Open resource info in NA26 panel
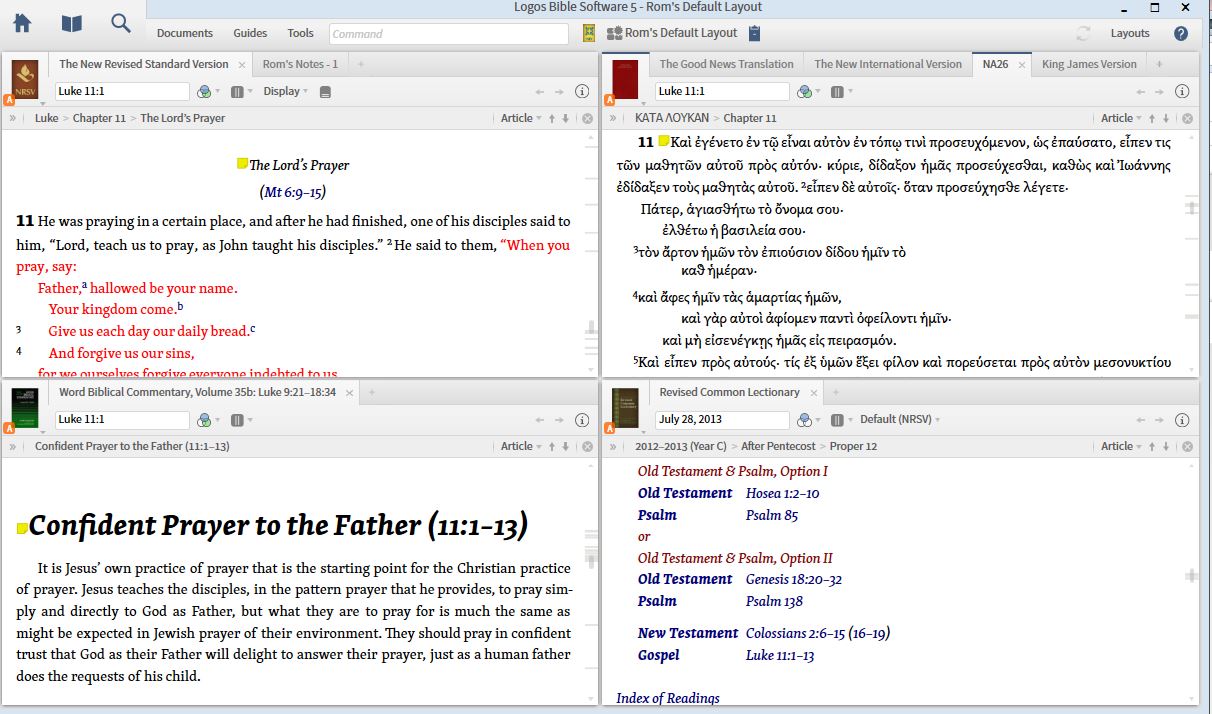 (1182, 91)
